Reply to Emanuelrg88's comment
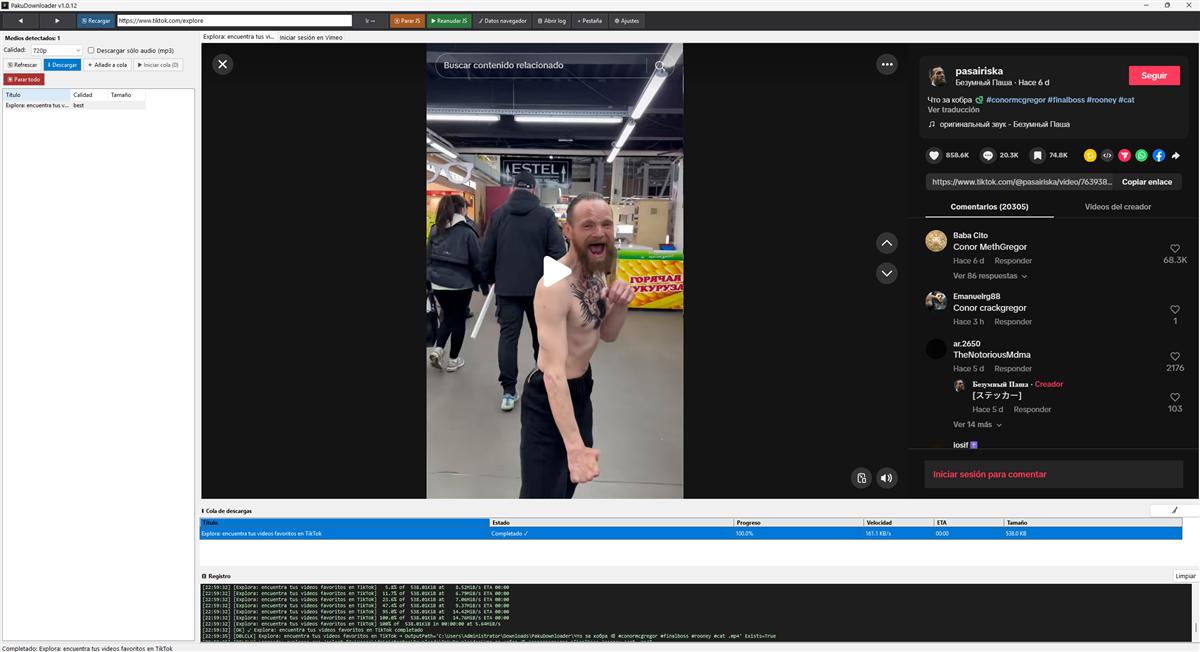This screenshot has width=1200, height=652. pos(1013,322)
